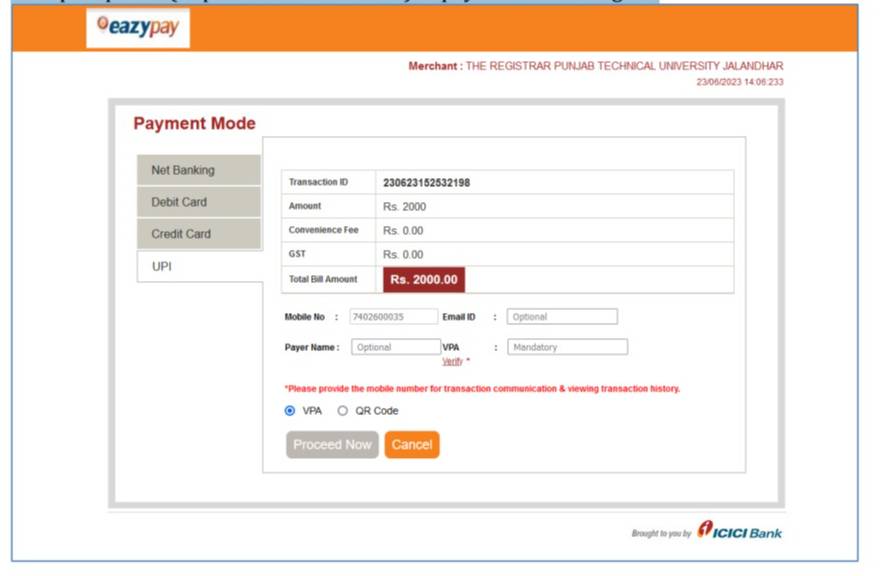Screen dimensions: 882x576
Task: Click the Payment Mode heading
Action: pos(196,123)
